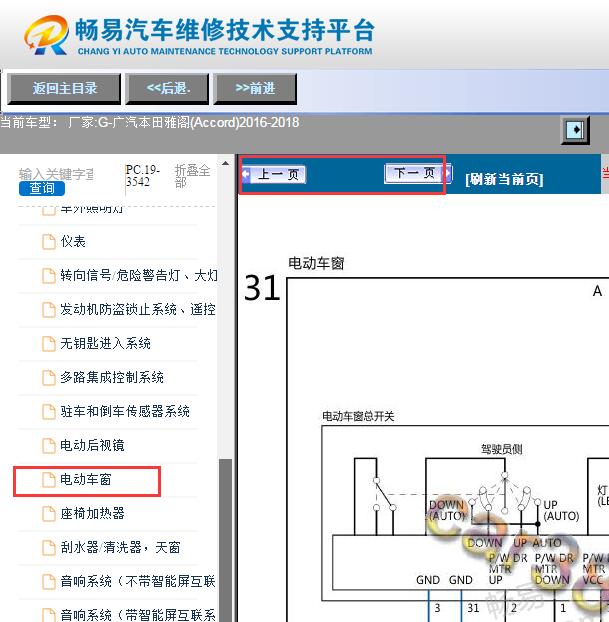
Task: Open 座椅加热器 tree item
Action: (x=92, y=513)
